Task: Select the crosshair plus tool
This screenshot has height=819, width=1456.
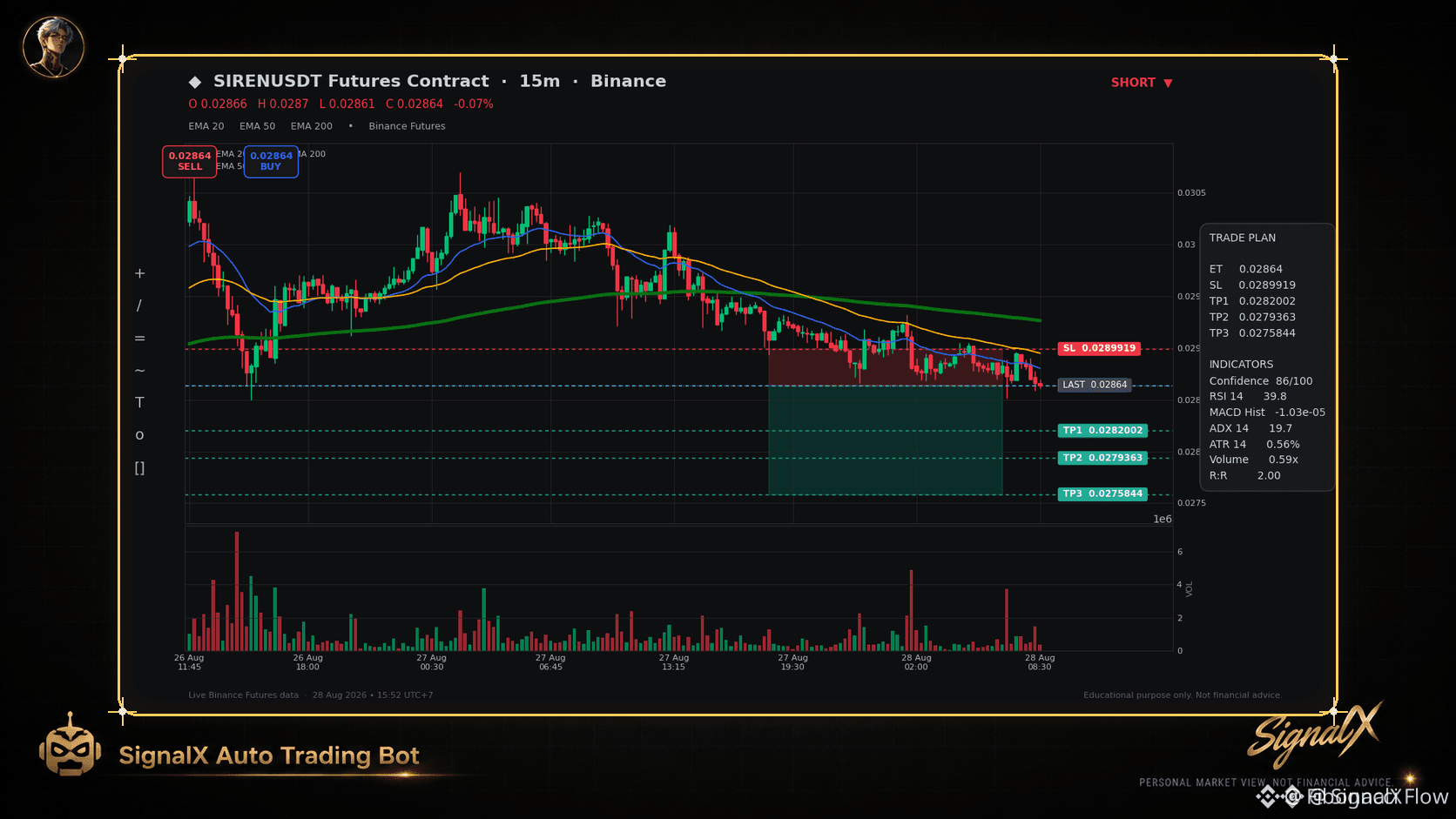Action: click(139, 273)
